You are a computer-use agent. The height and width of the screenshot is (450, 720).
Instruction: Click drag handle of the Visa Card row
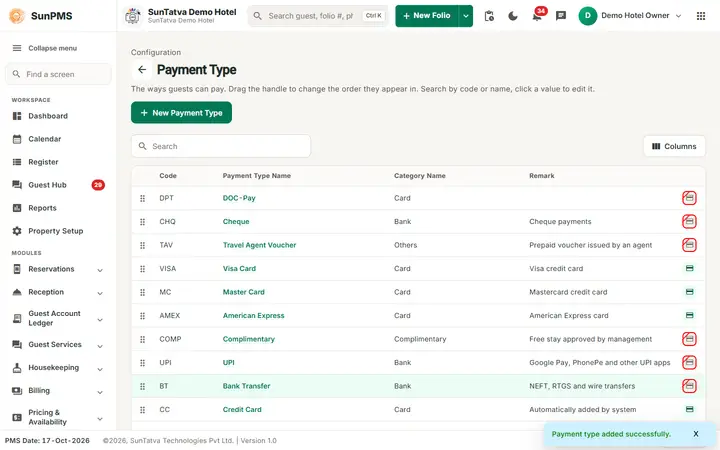142,269
